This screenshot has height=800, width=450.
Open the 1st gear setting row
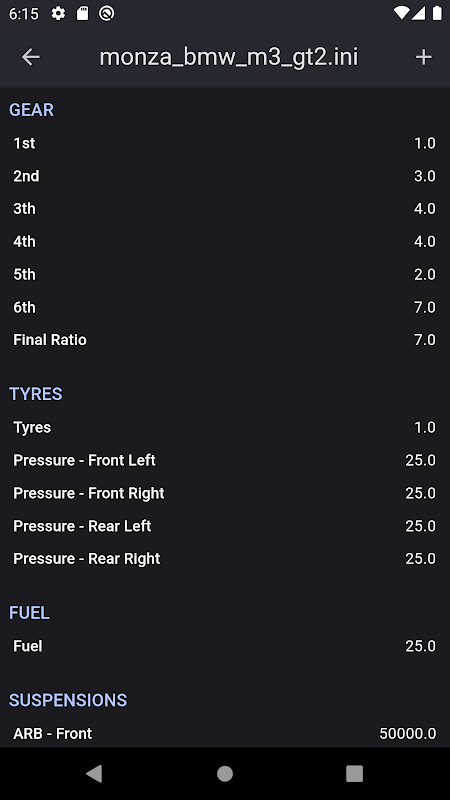[225, 143]
